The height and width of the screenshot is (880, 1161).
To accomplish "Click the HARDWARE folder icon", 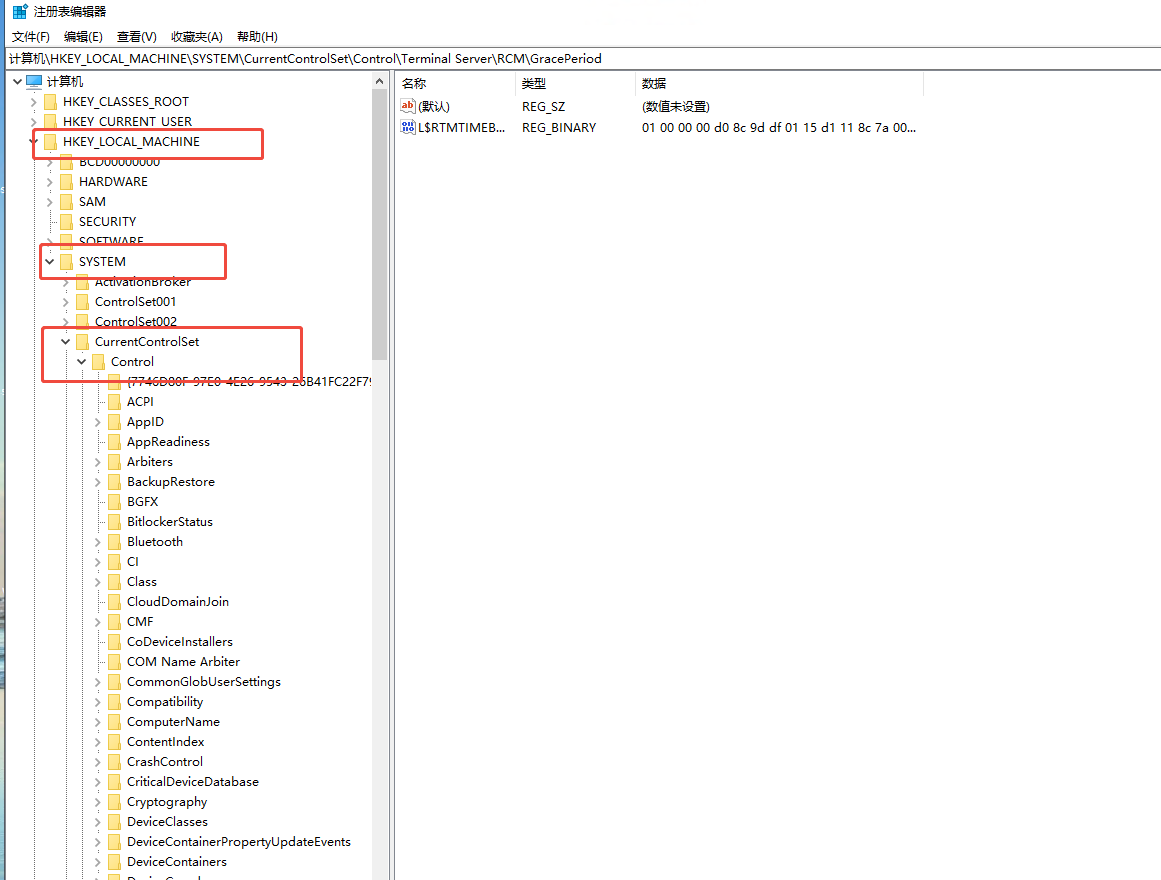I will tap(67, 181).
